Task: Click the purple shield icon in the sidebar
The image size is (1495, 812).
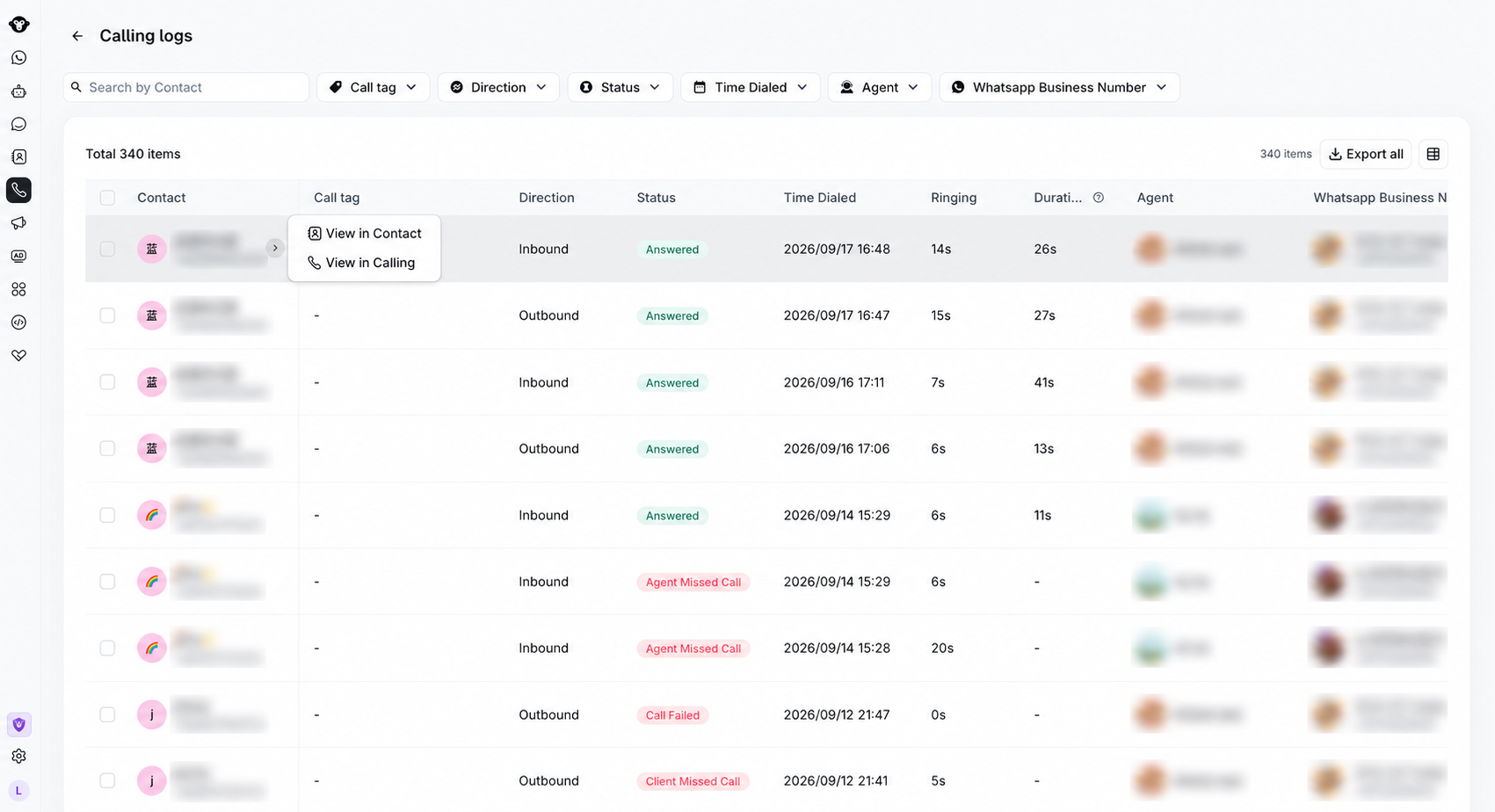Action: tap(18, 725)
